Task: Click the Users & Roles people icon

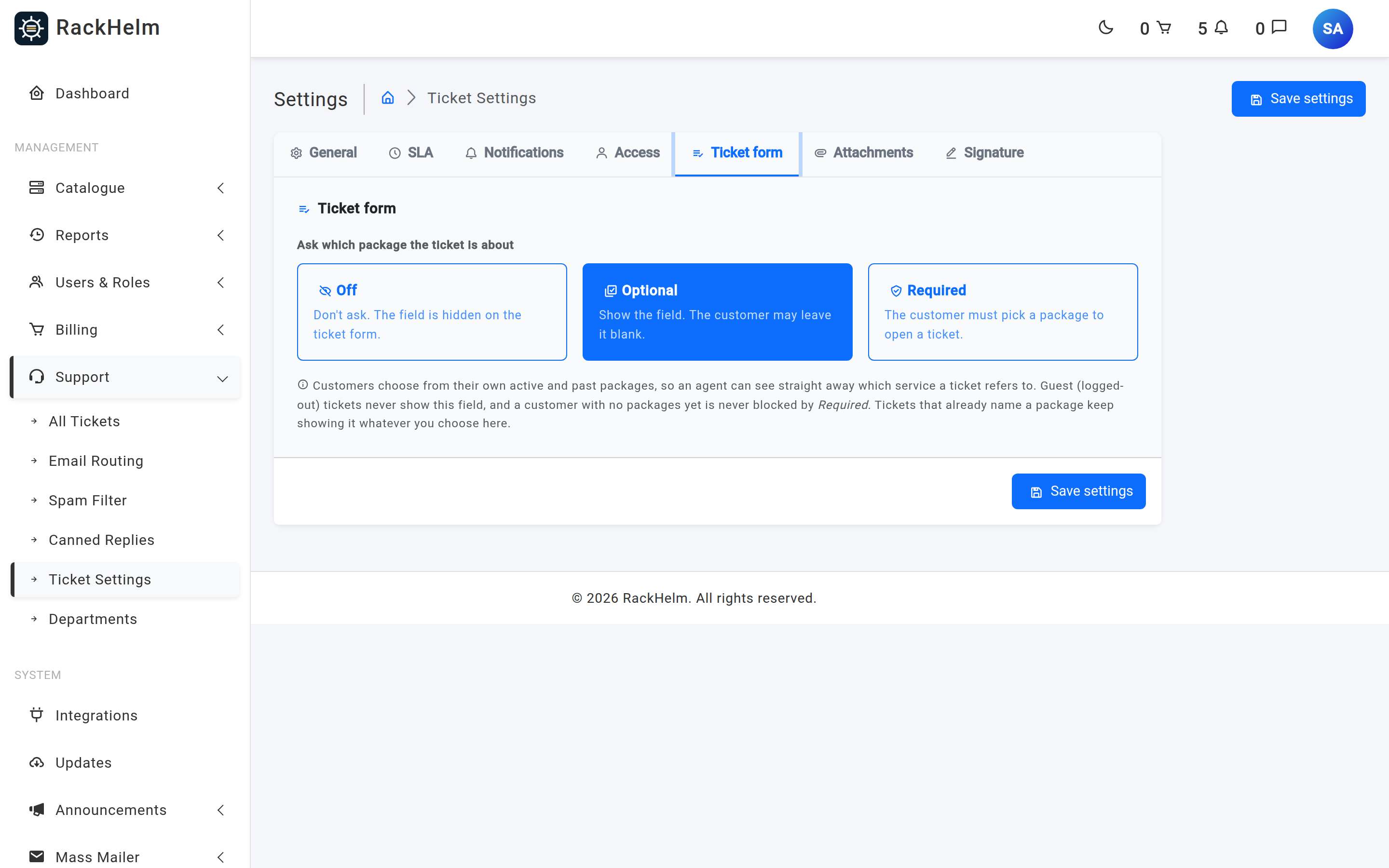Action: (37, 282)
